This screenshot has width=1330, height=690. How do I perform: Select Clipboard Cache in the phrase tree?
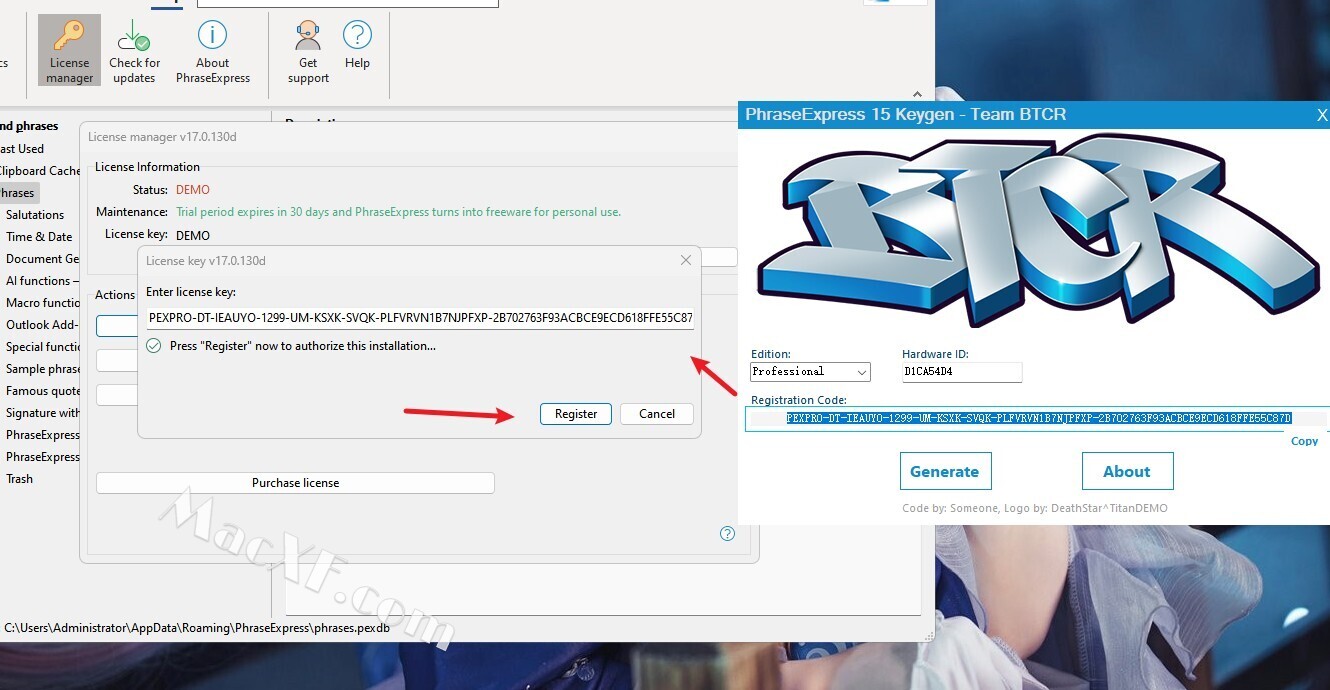(x=40, y=170)
